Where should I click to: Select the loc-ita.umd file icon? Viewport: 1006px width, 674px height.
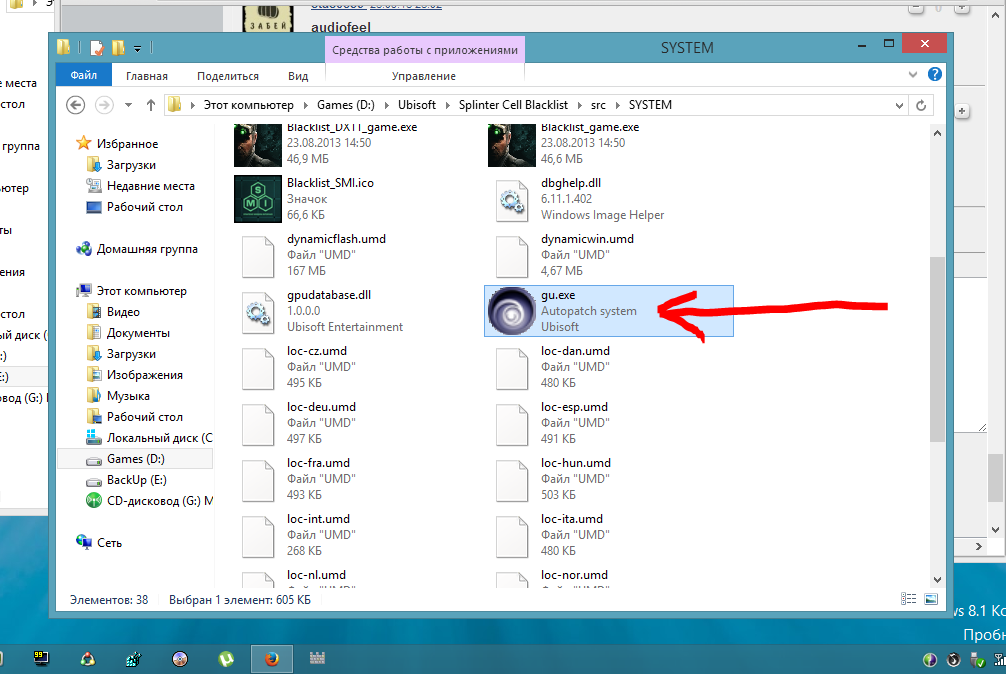511,535
